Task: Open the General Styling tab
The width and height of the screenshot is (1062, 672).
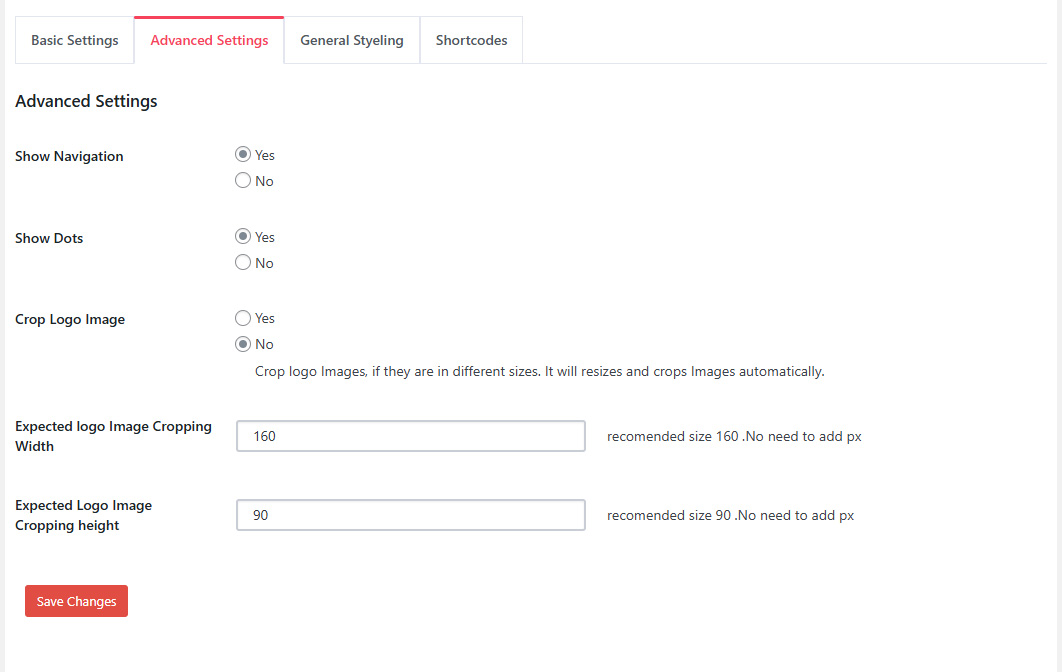Action: 352,41
